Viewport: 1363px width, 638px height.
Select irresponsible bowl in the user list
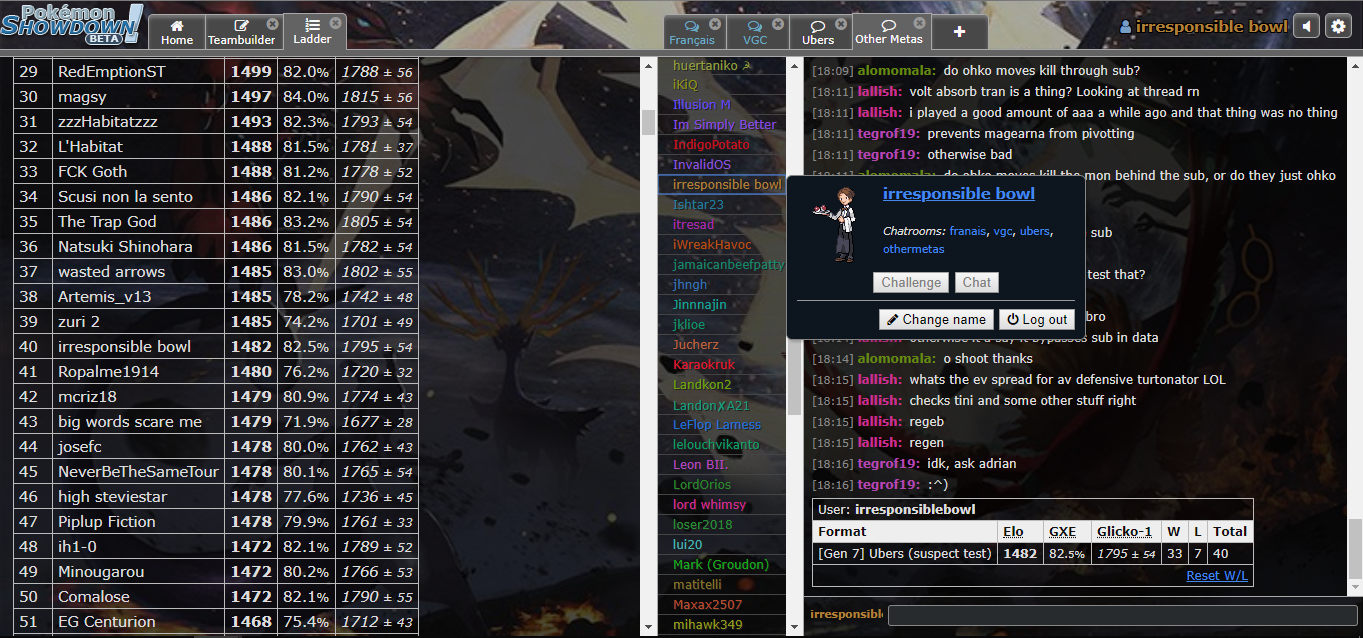point(722,185)
